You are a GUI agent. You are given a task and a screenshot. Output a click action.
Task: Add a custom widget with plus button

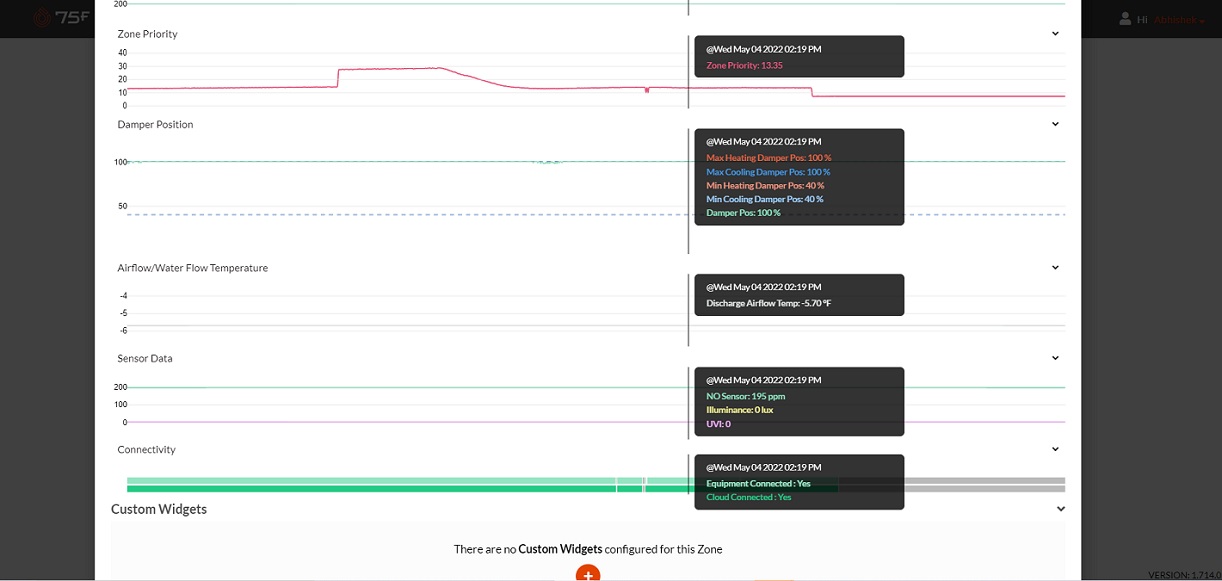(x=588, y=574)
